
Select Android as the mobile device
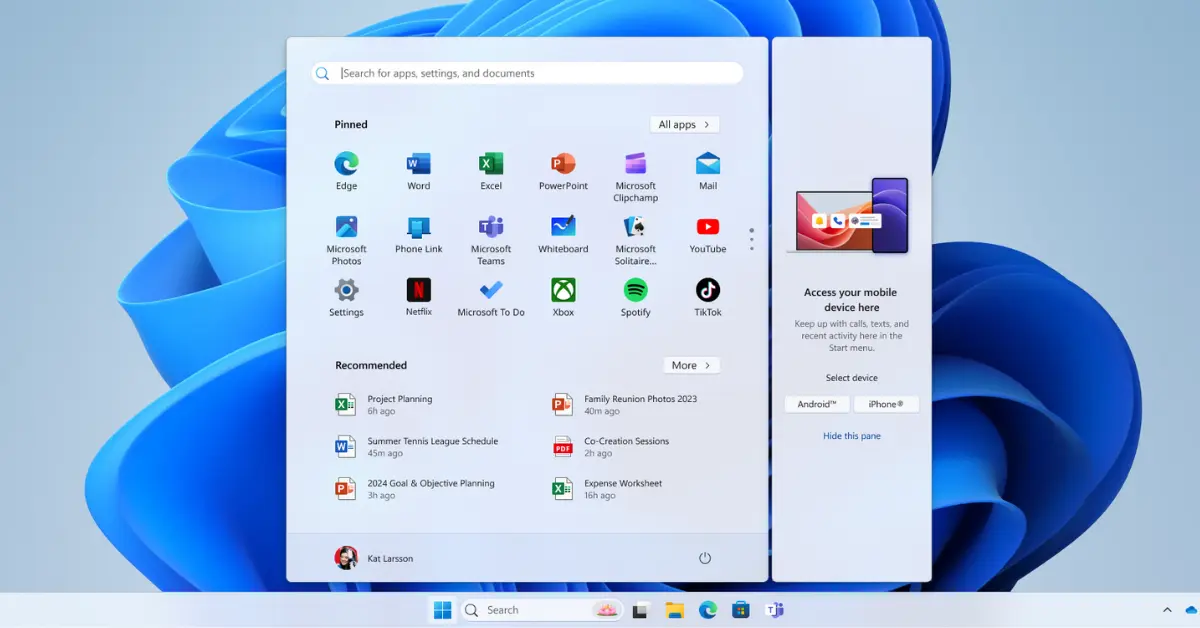coord(817,405)
